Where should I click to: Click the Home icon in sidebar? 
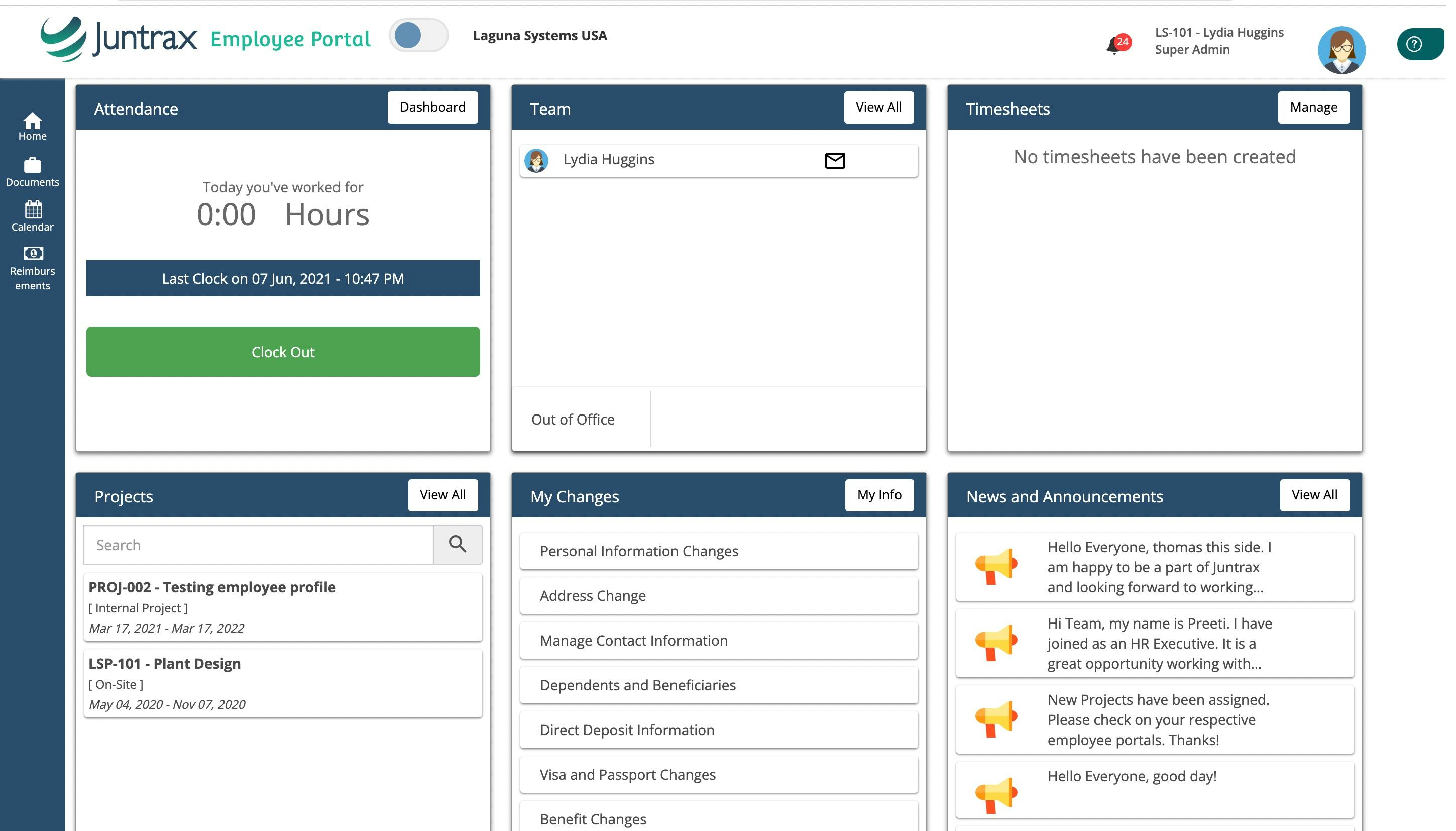pyautogui.click(x=32, y=126)
